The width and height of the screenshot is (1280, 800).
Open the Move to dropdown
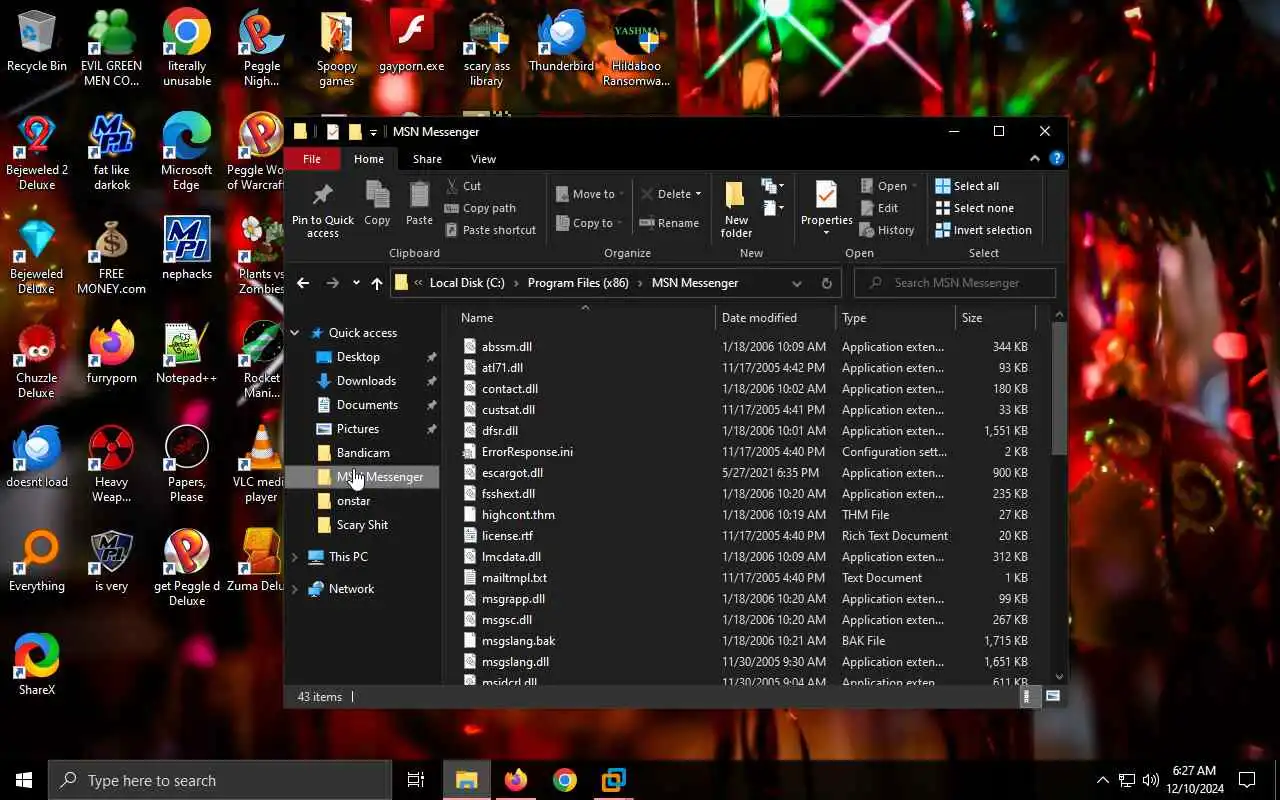[x=589, y=194]
